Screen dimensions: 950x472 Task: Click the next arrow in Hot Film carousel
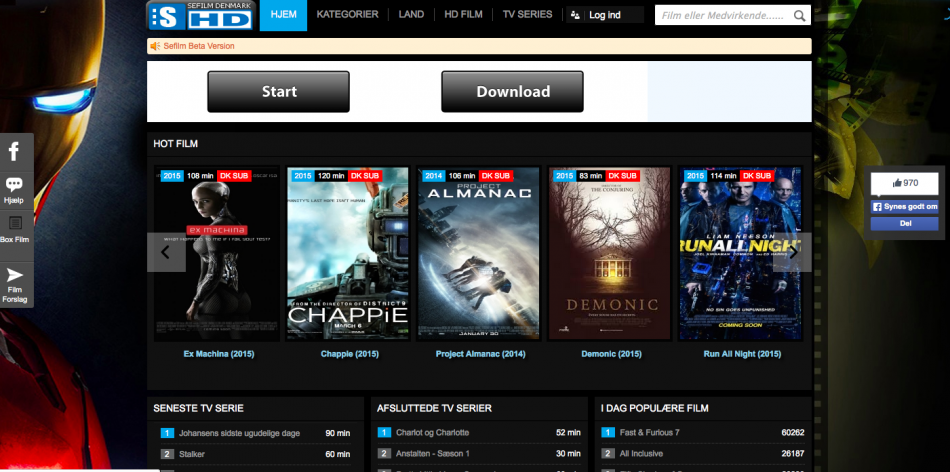click(x=792, y=252)
